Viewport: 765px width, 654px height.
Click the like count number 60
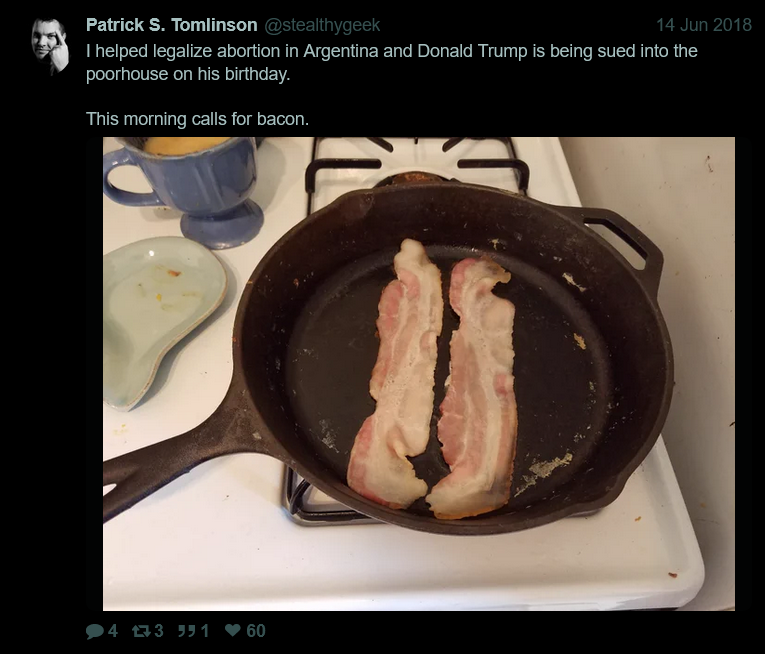(x=256, y=631)
